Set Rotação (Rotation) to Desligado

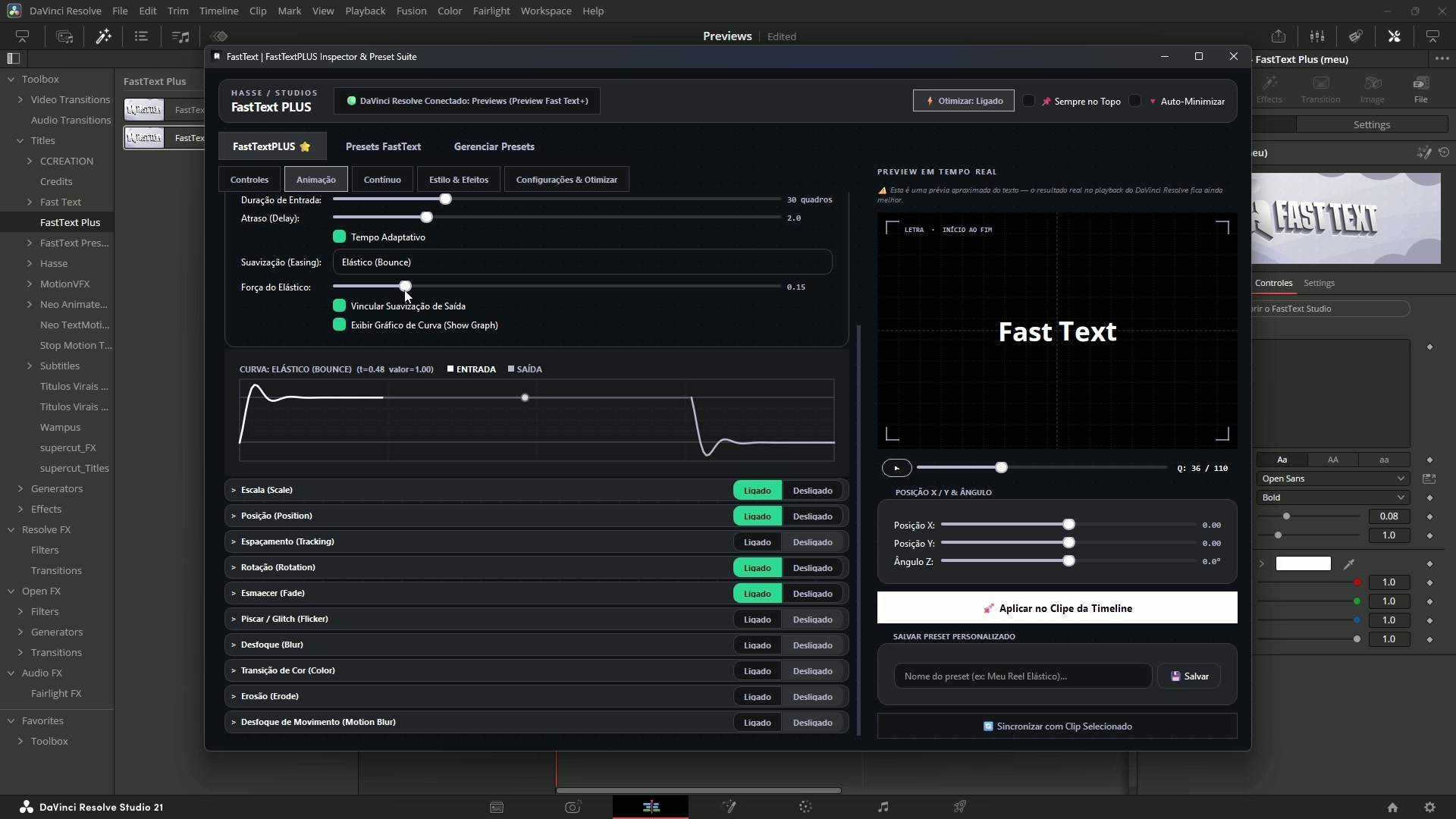click(812, 568)
